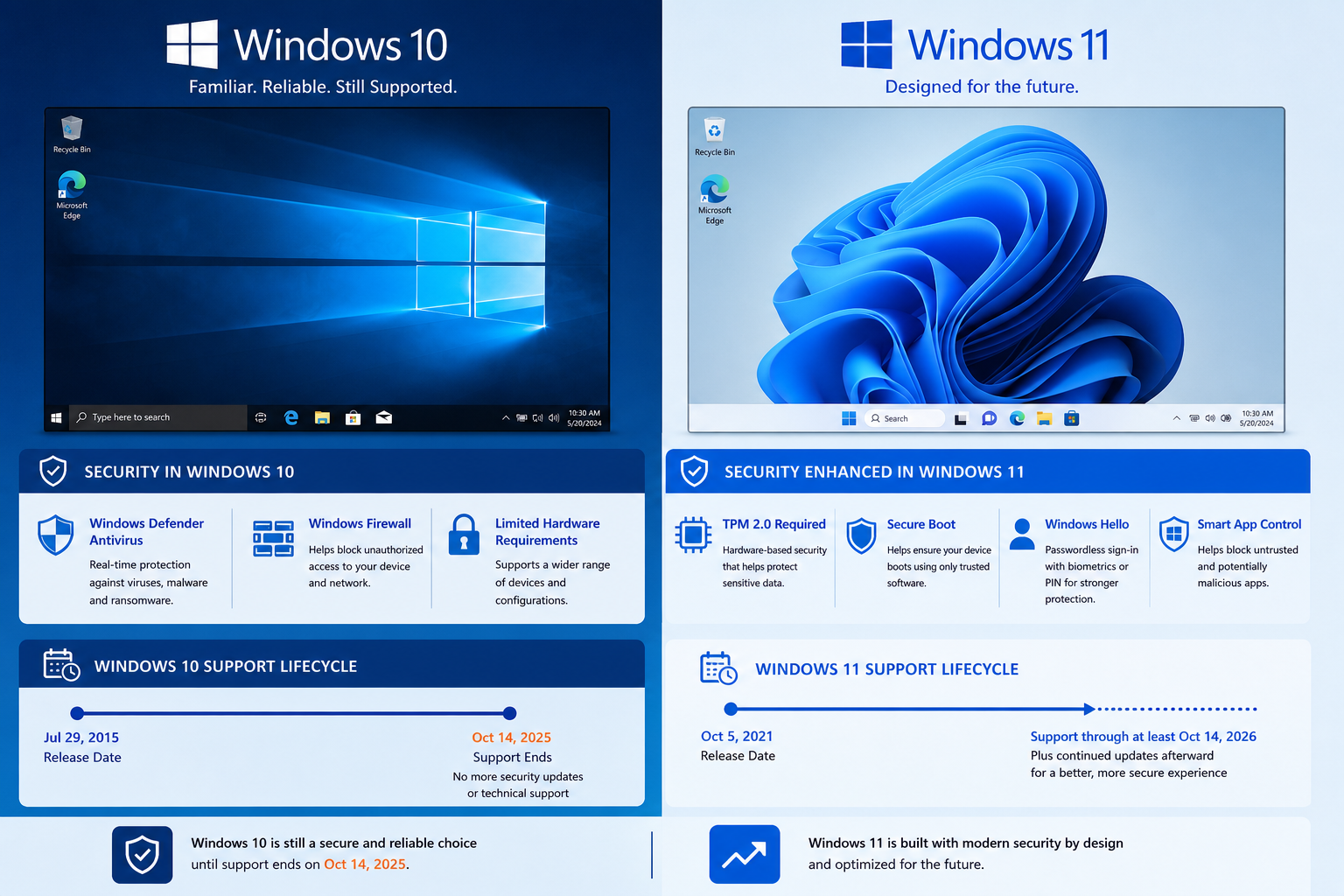Click the TPM 2.0 chip icon

(x=693, y=535)
